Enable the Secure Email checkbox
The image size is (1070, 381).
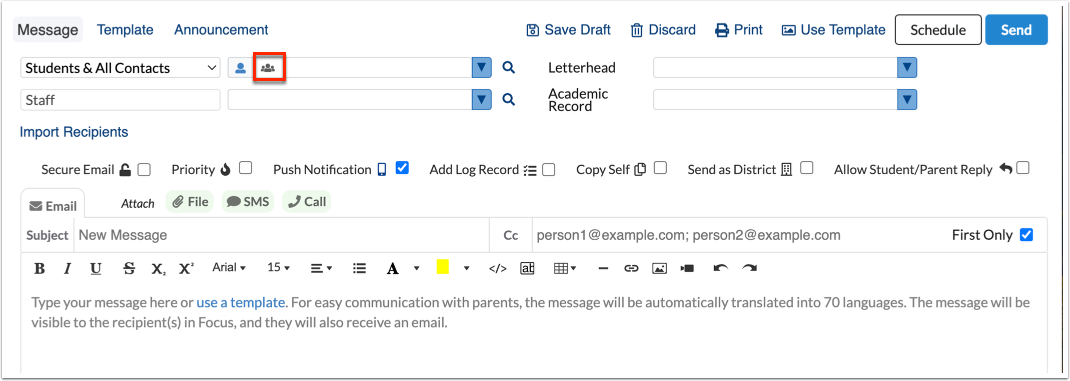(143, 169)
